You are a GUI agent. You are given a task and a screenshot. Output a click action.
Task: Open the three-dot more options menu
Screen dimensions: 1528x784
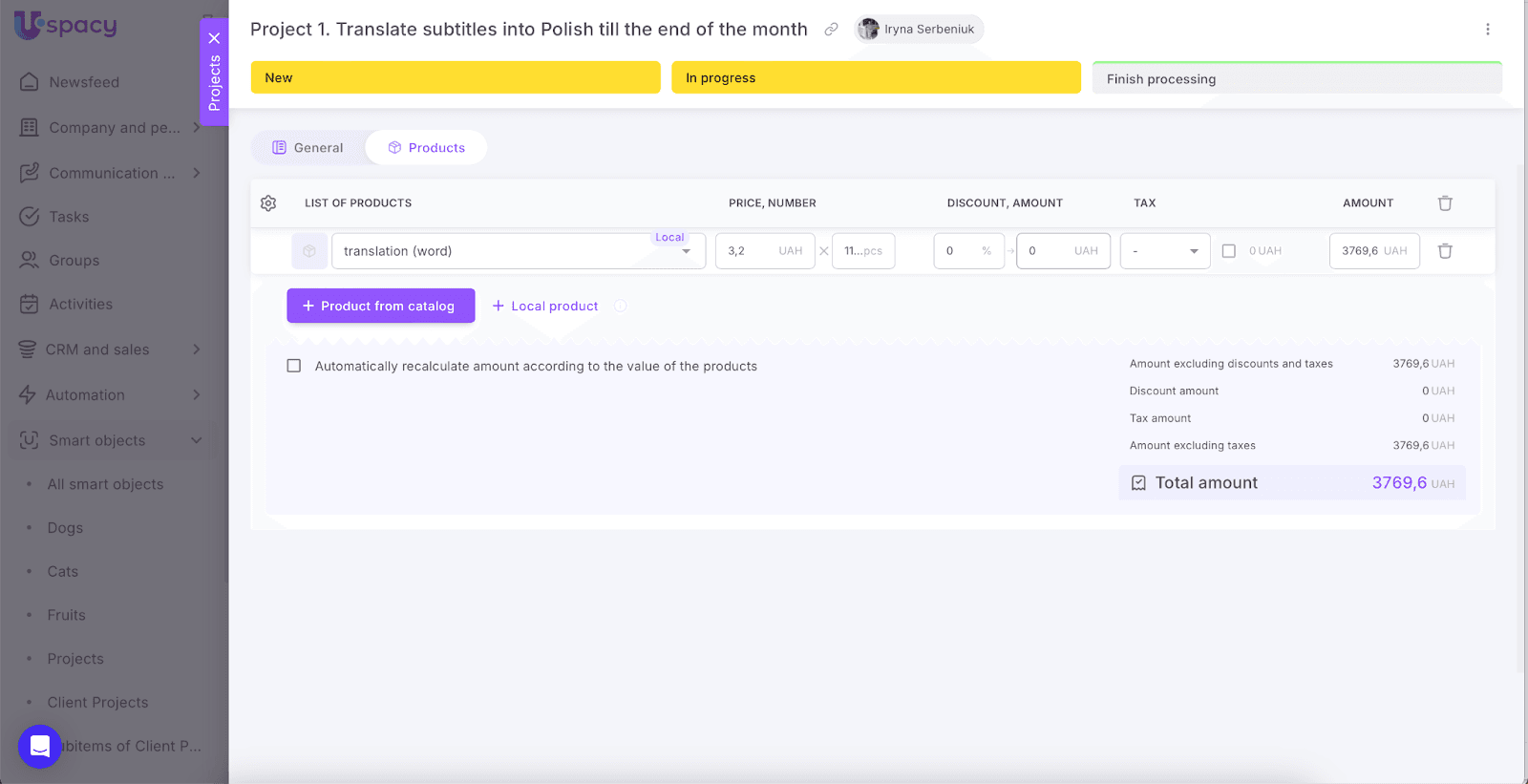1487,30
